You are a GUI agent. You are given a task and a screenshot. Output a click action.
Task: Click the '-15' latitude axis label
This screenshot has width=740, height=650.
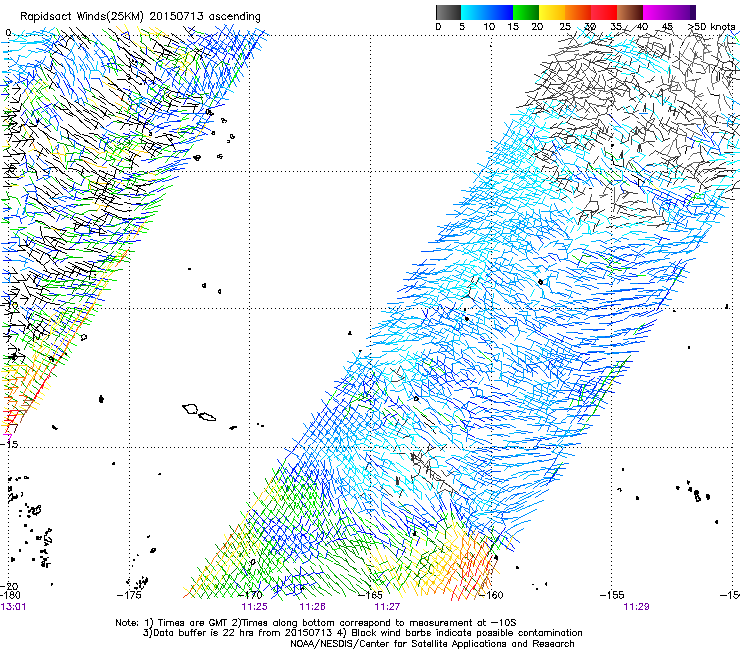[x=10, y=445]
